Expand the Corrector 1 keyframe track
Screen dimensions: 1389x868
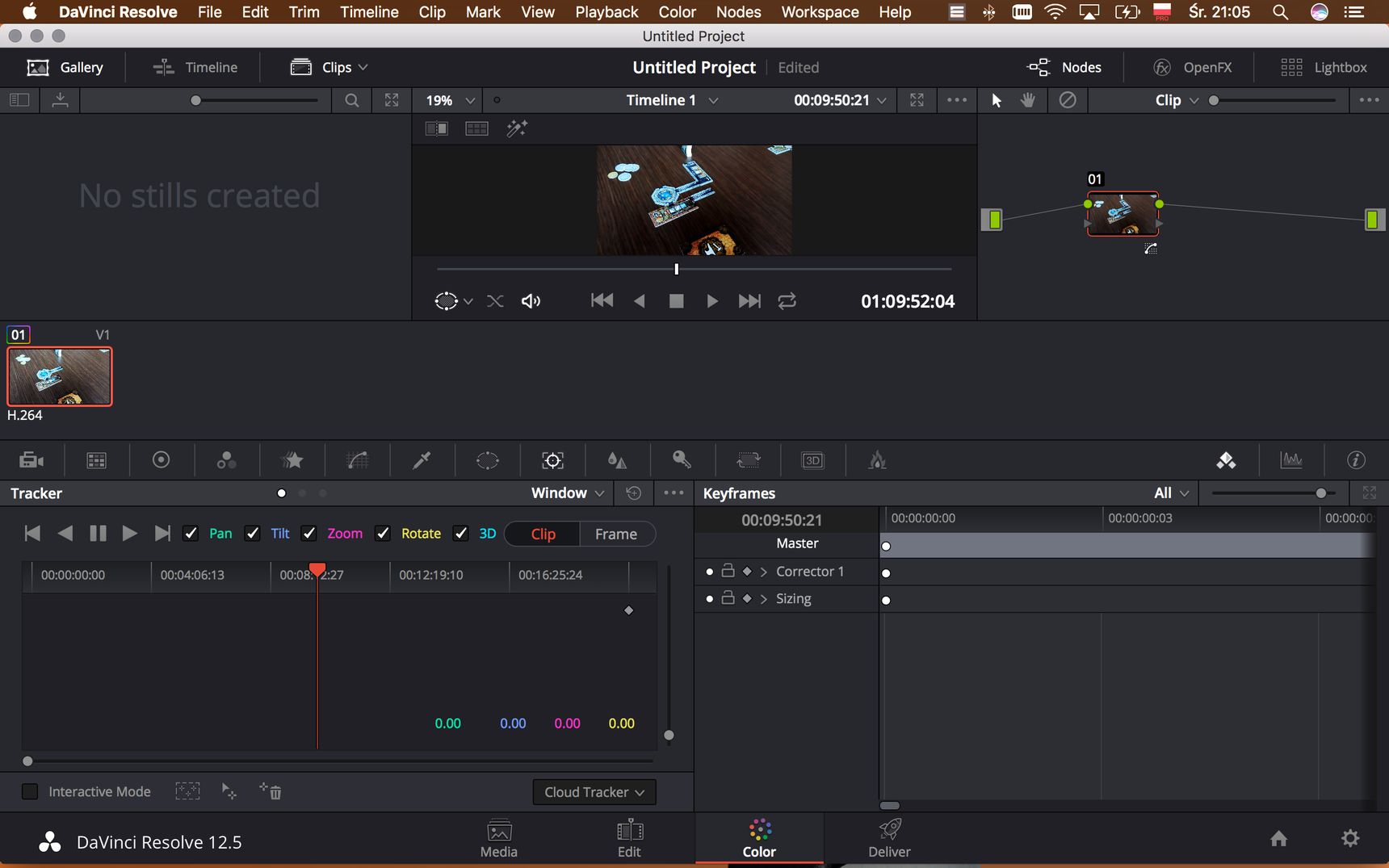764,572
